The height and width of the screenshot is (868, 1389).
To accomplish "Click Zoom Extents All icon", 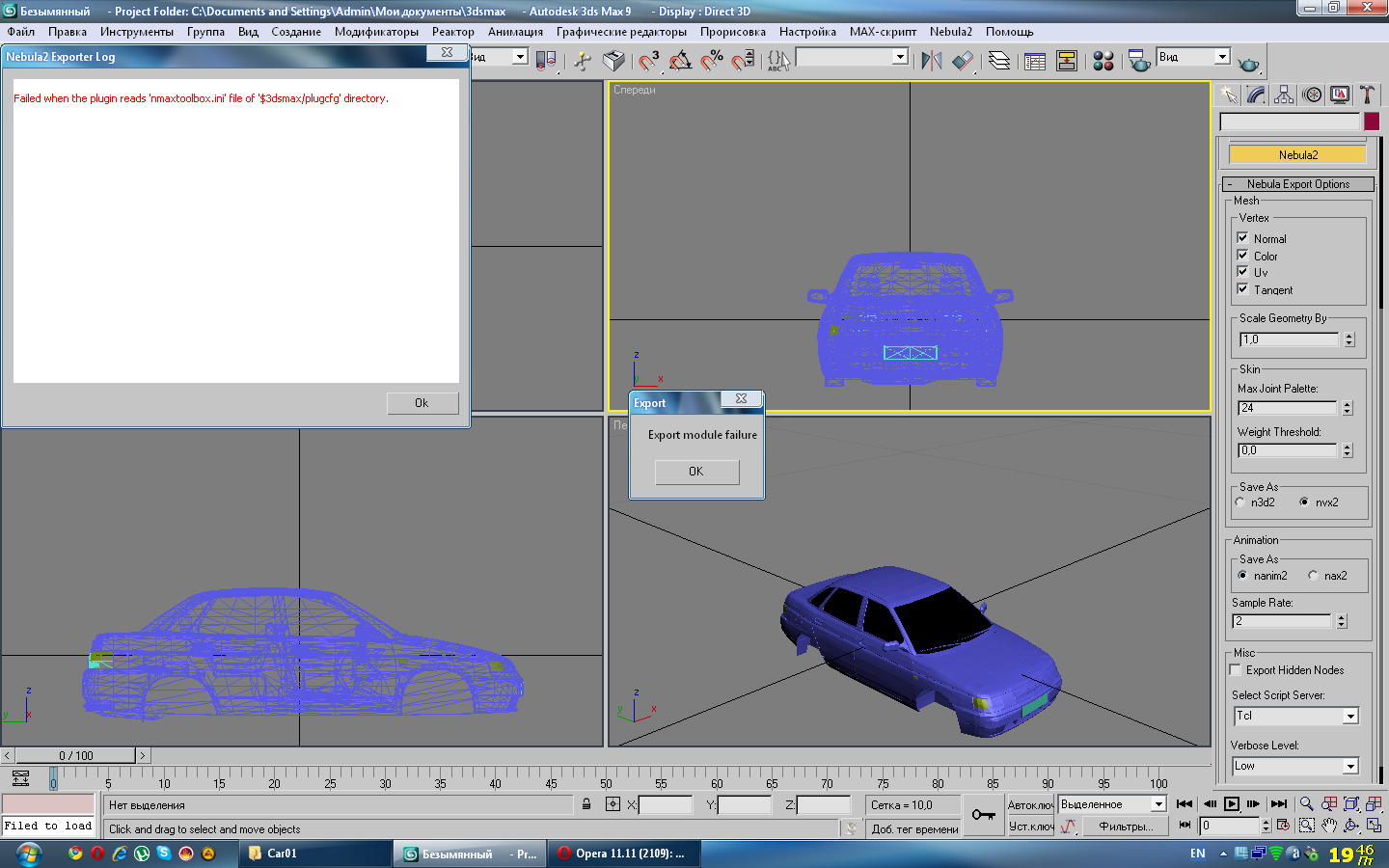I will (1374, 804).
